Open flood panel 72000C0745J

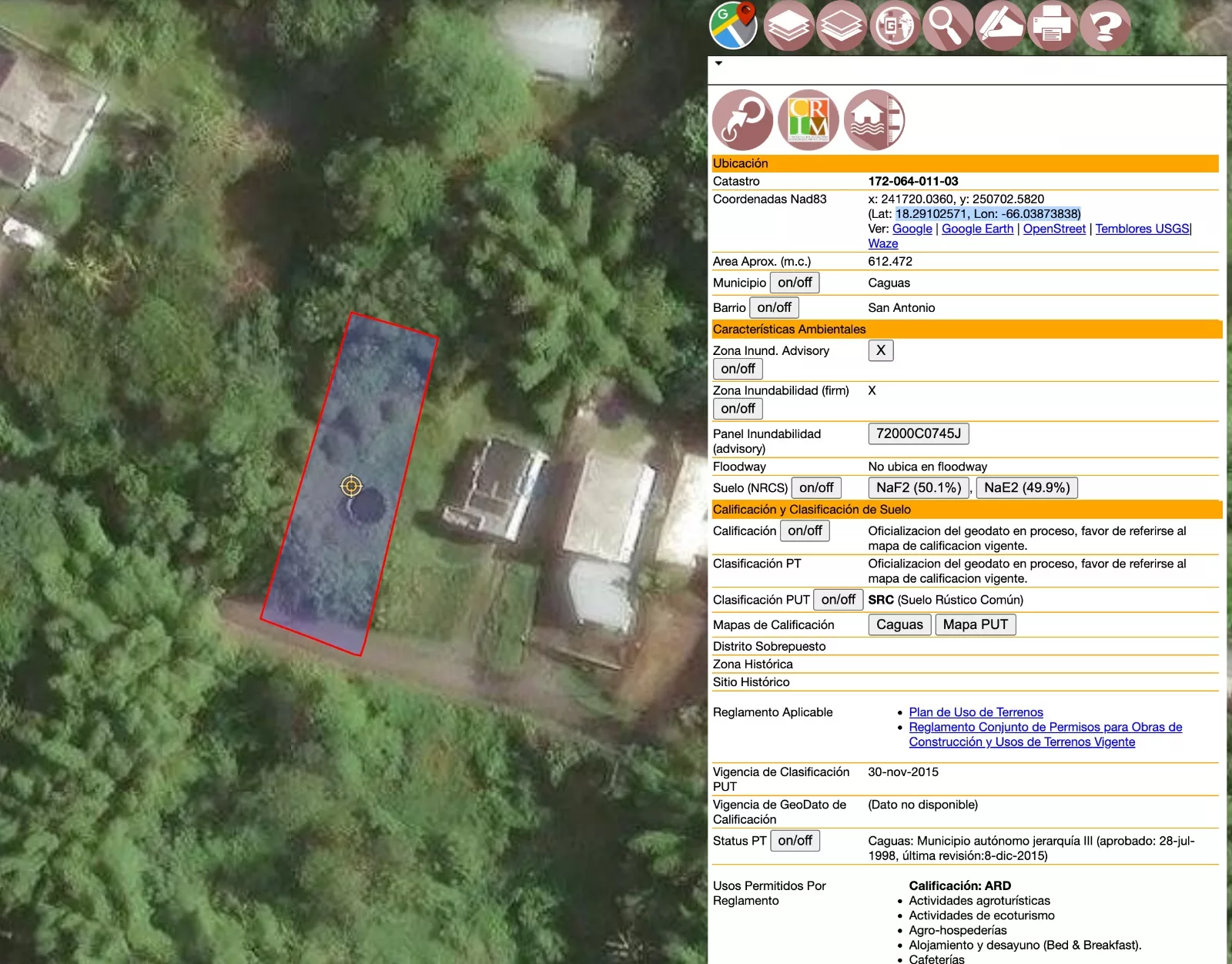(919, 433)
